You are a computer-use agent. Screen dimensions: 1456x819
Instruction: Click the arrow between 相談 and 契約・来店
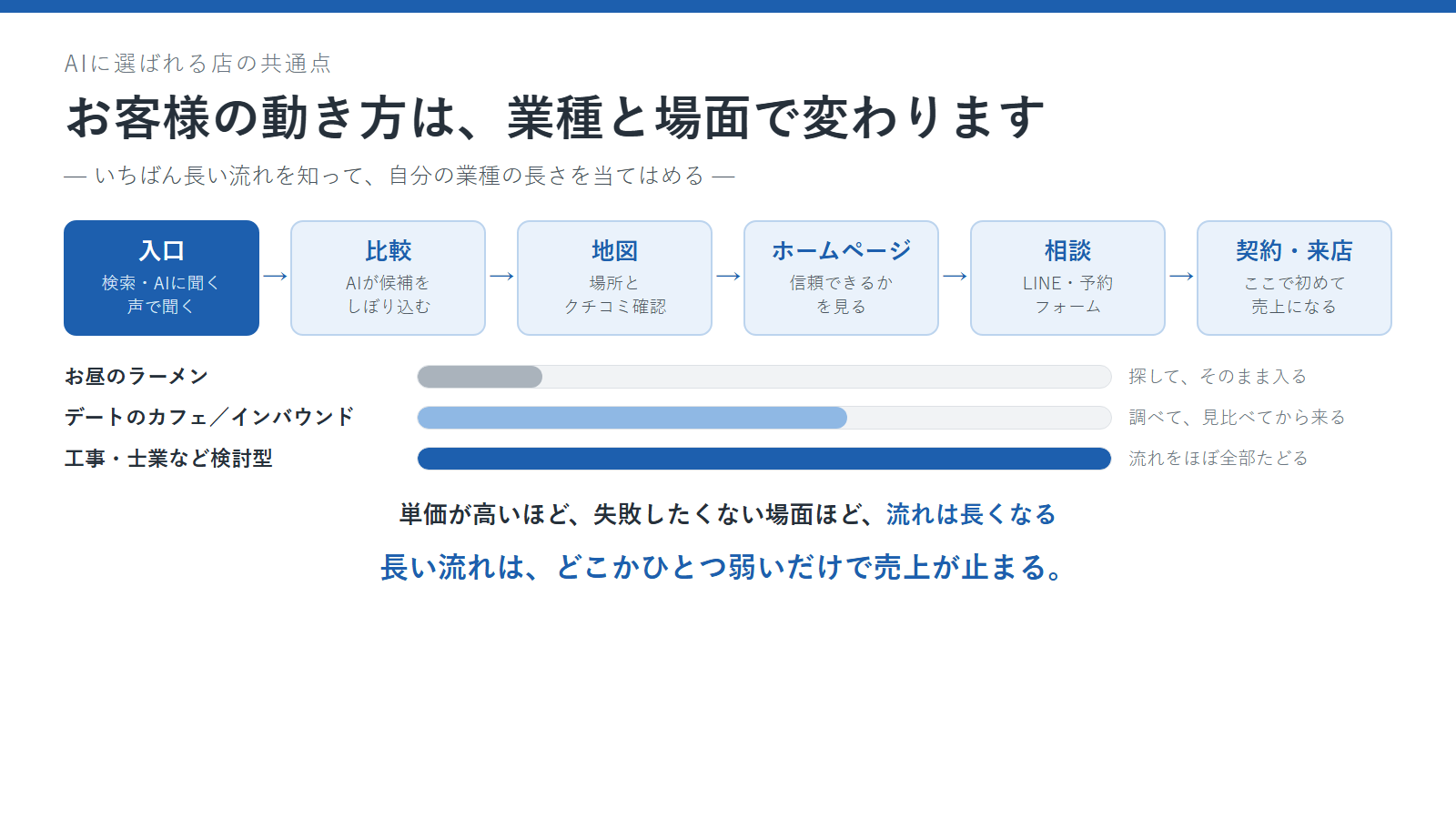click(1181, 276)
